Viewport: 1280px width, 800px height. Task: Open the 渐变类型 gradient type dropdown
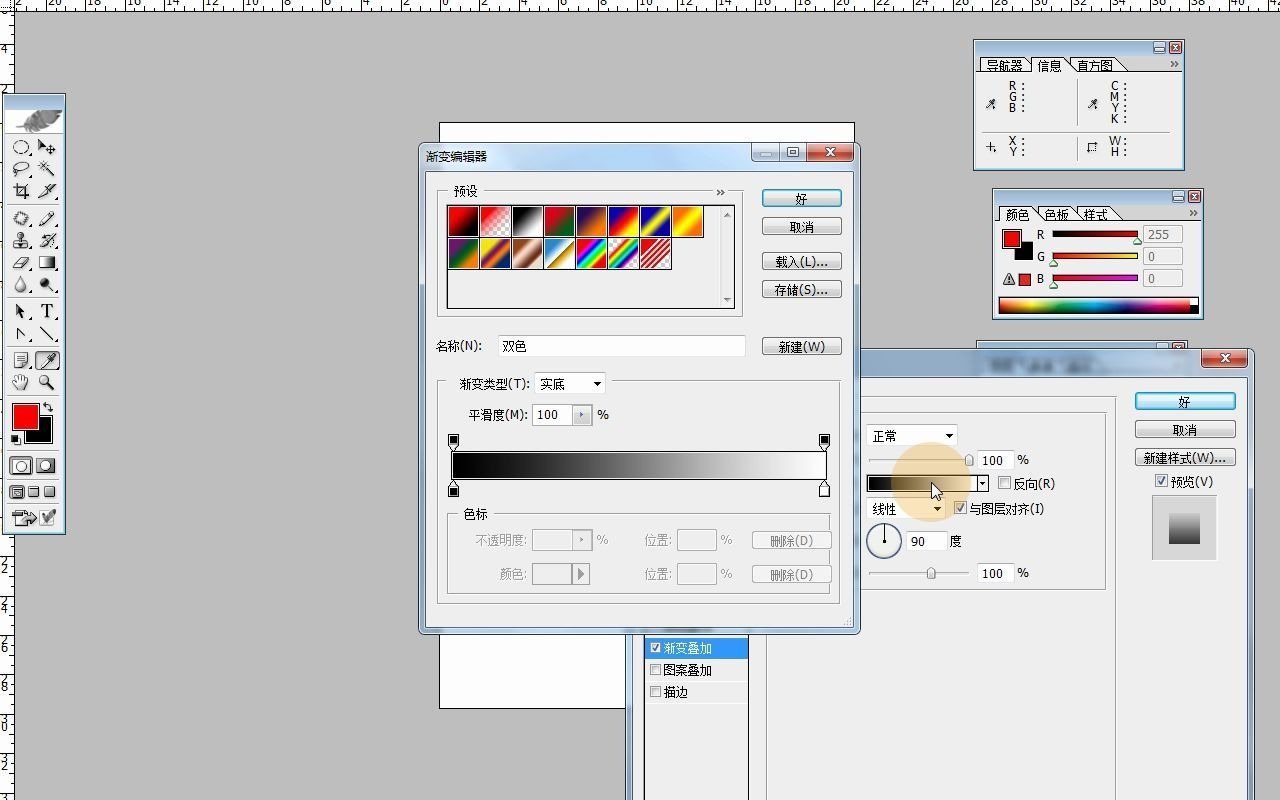point(570,384)
